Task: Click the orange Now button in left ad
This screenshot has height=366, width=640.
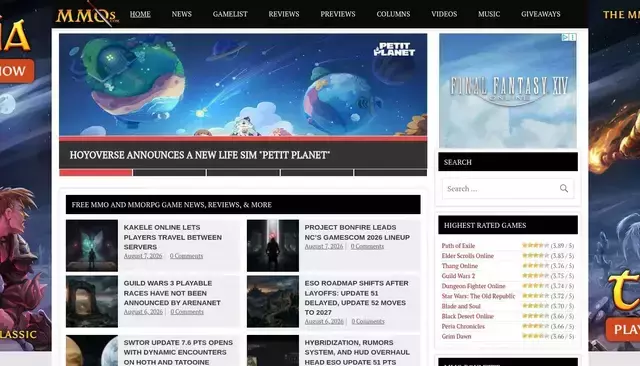Action: tap(16, 71)
